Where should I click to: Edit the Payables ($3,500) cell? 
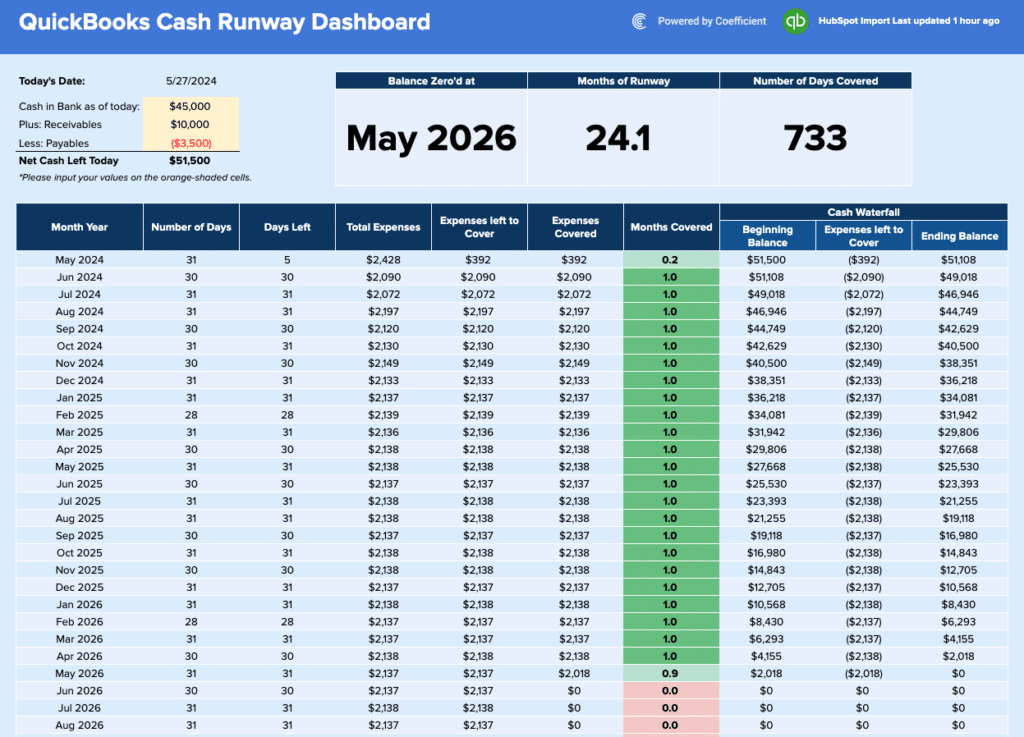click(191, 143)
